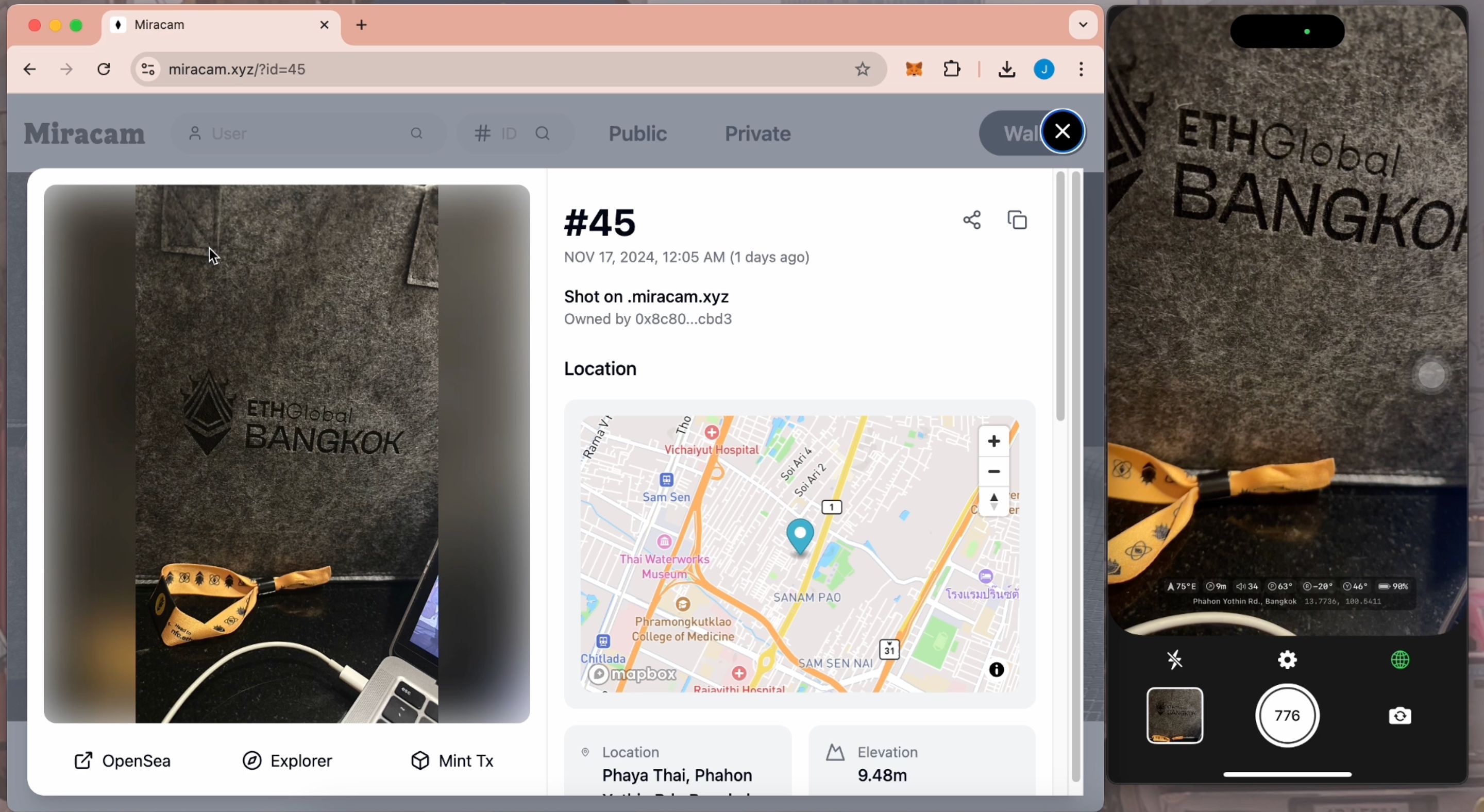Click the ETHGlobal Bangkok photo
Viewport: 1484px width, 812px height.
[286, 454]
